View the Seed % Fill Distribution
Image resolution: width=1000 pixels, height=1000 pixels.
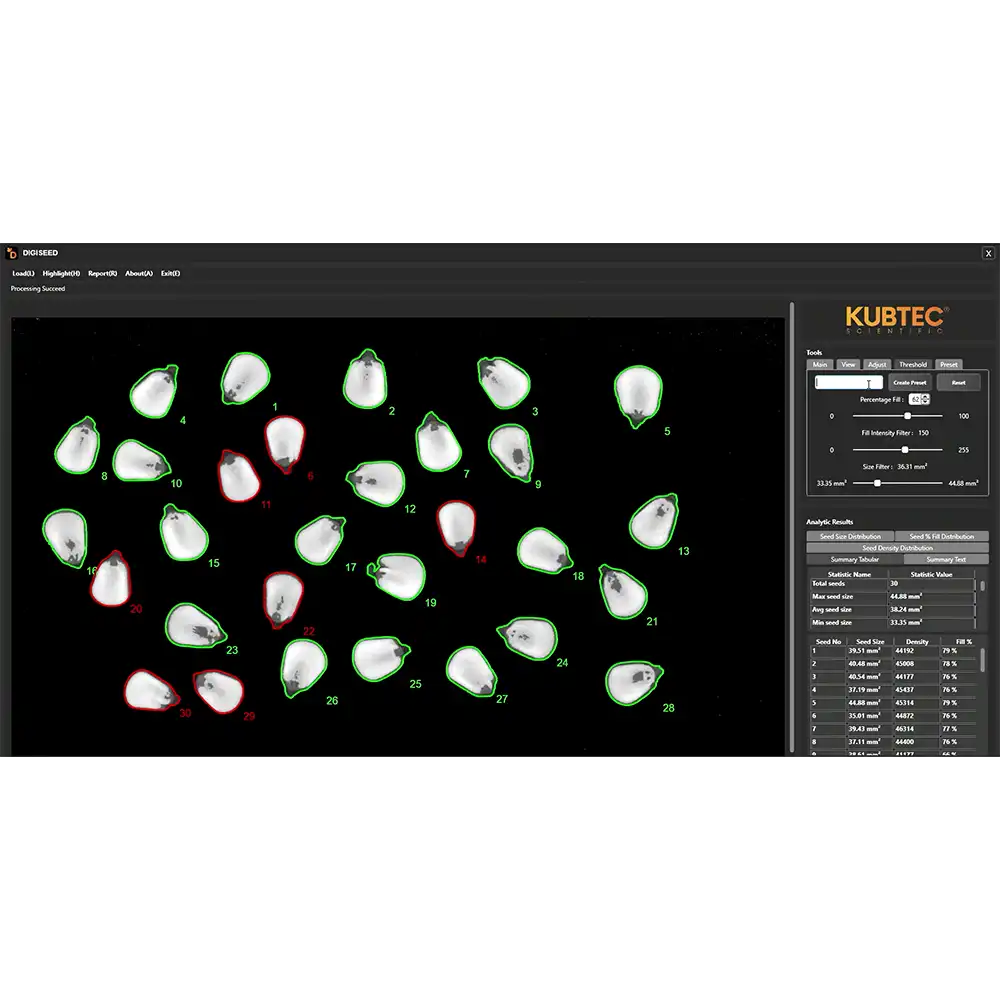[x=943, y=536]
